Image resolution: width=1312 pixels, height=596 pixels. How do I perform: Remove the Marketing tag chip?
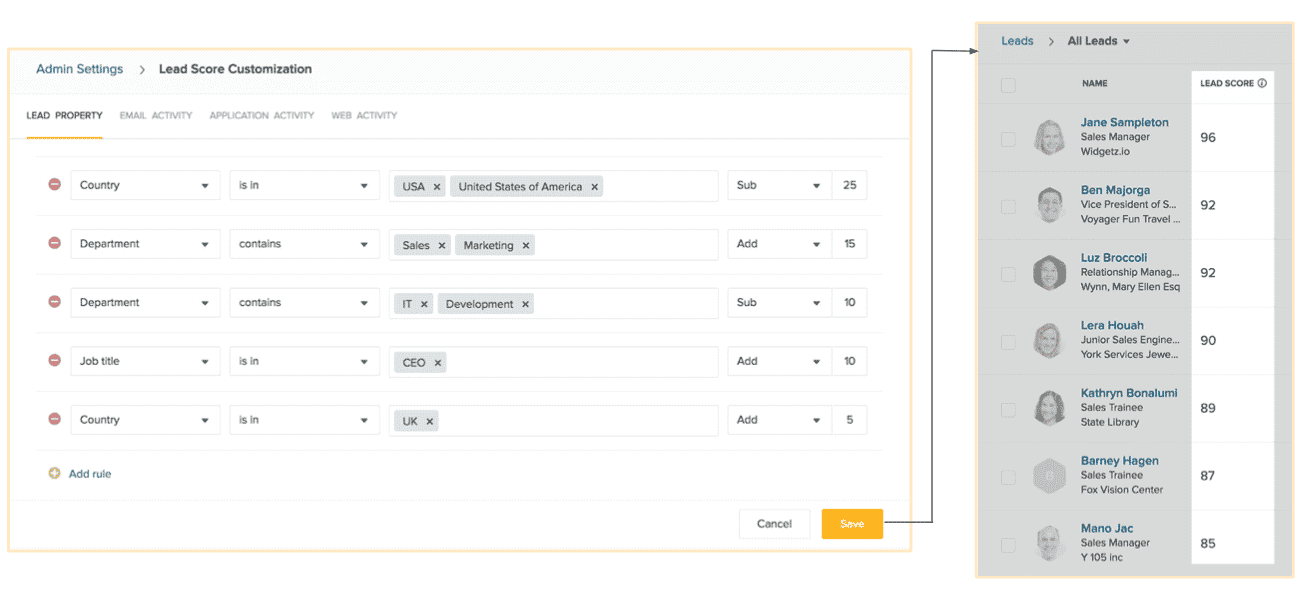[526, 246]
